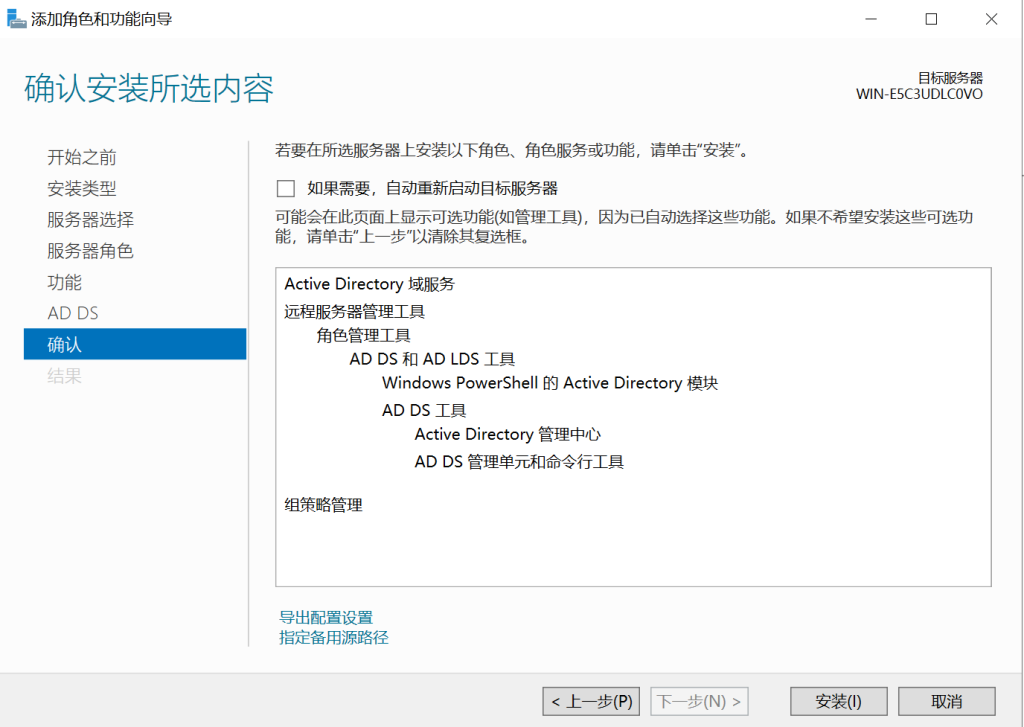Open the 安装类型 step in the sidebar
Viewport: 1024px width, 727px height.
click(82, 188)
